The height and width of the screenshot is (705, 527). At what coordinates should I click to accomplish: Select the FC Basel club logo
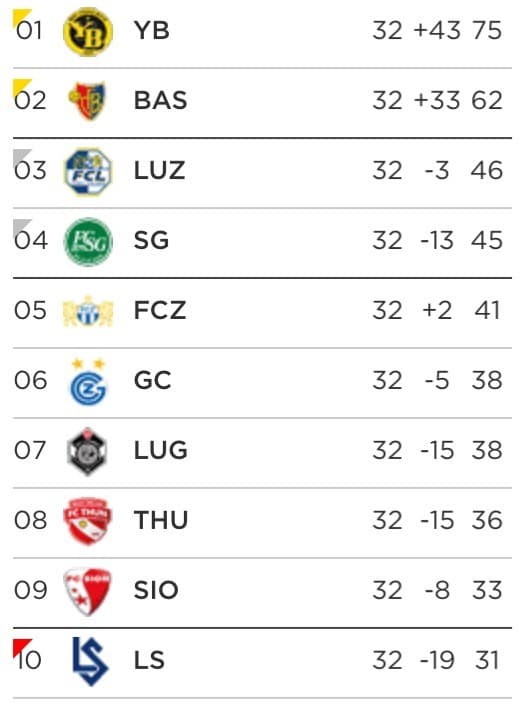87,101
